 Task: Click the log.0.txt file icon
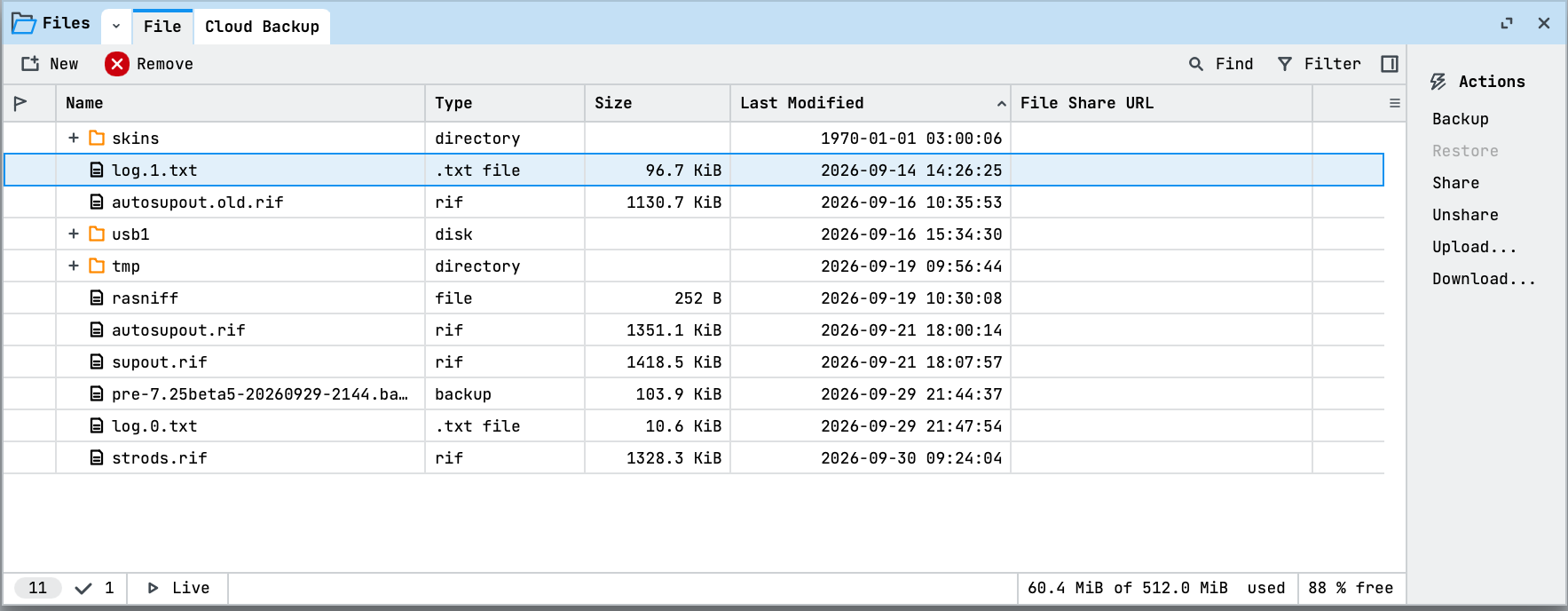click(x=97, y=425)
